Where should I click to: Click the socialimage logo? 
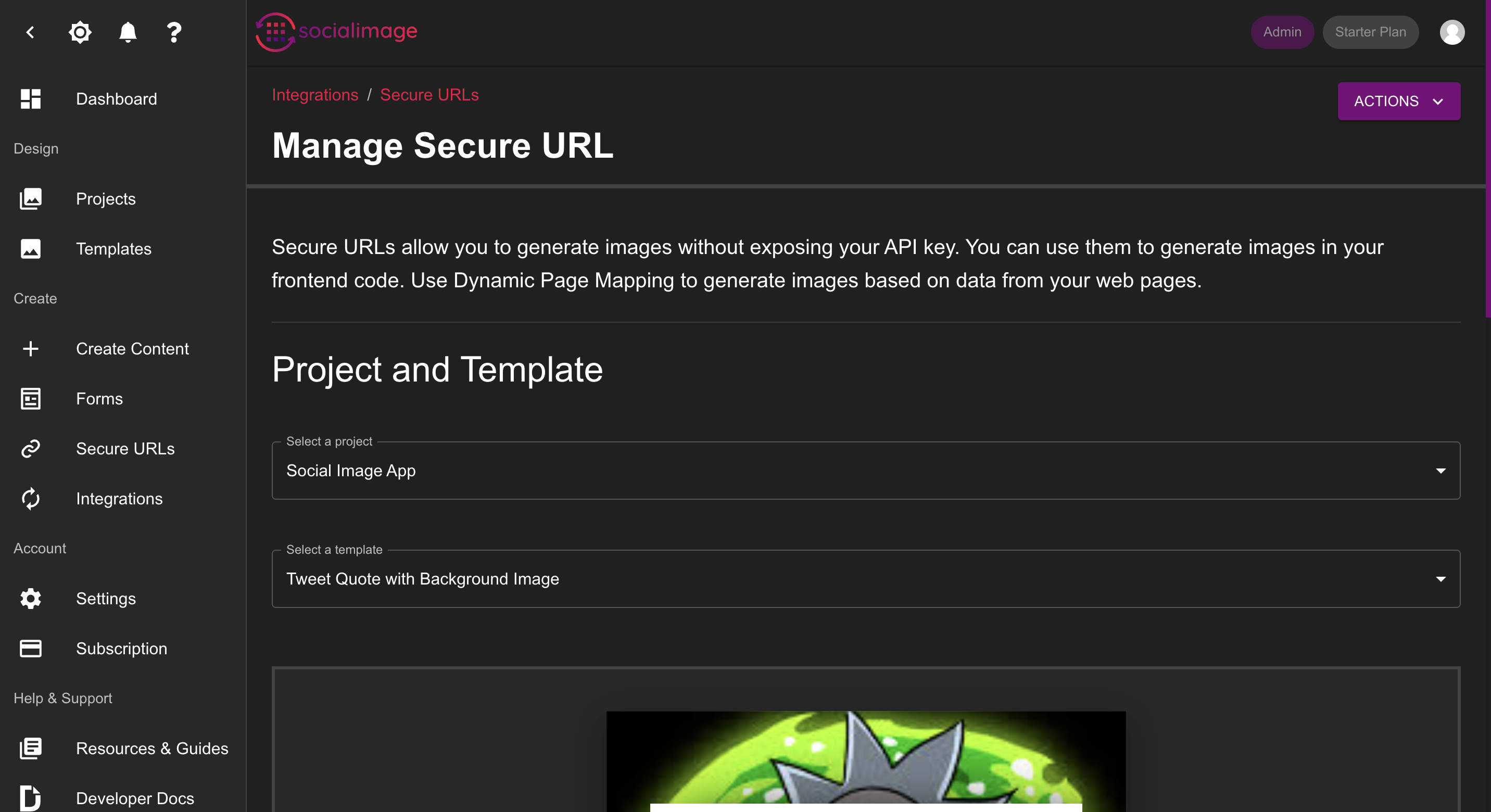point(336,31)
